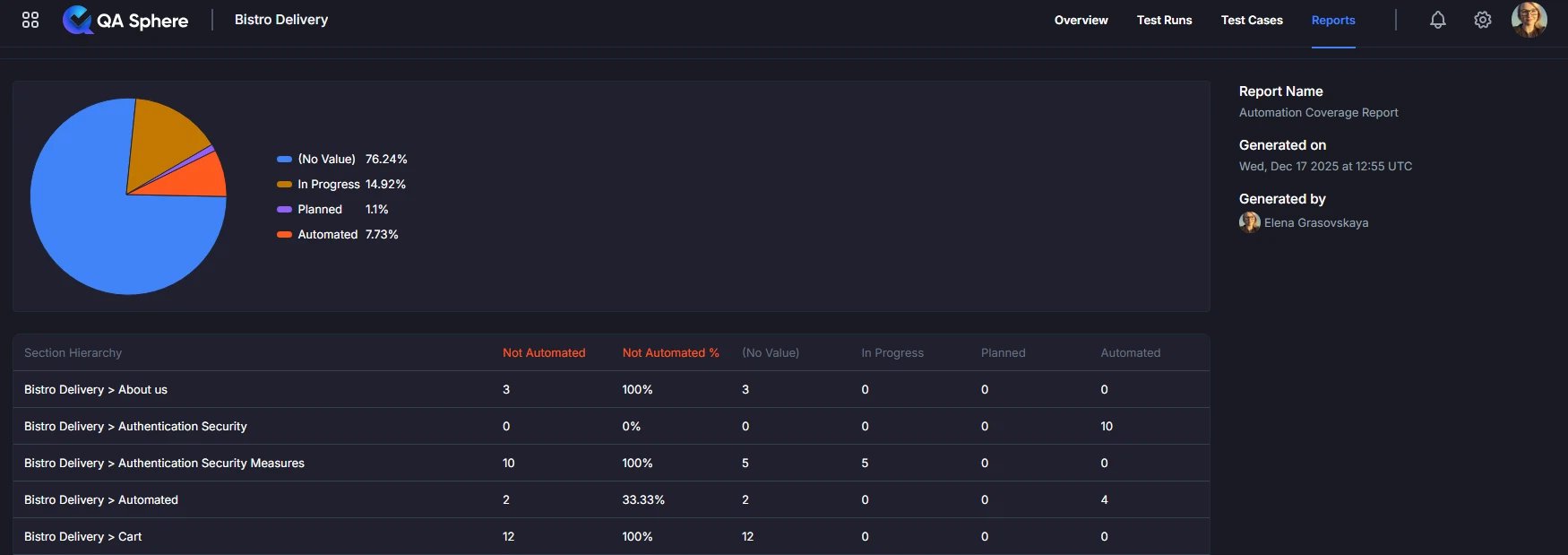Viewport: 1568px width, 555px height.
Task: Go to the Overview tab
Action: 1081,20
